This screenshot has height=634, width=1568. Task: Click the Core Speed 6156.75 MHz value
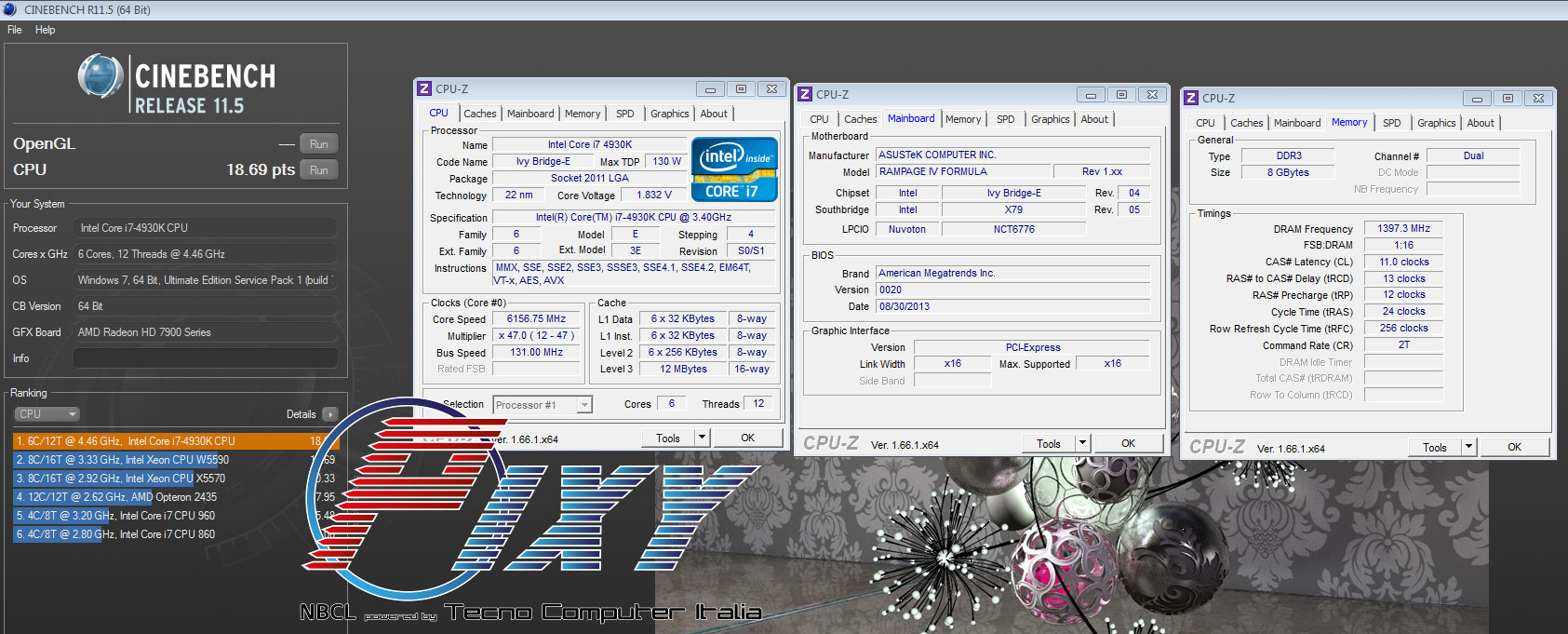tap(536, 319)
